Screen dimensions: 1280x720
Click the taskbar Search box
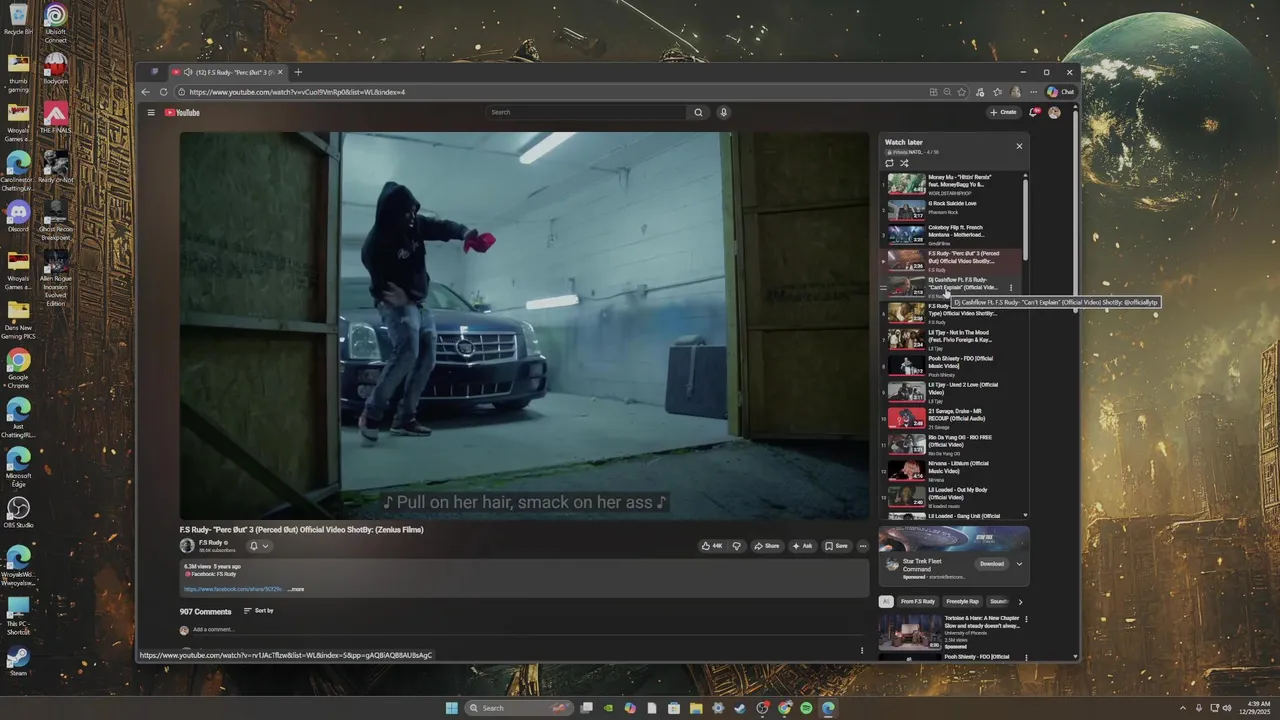tap(519, 708)
